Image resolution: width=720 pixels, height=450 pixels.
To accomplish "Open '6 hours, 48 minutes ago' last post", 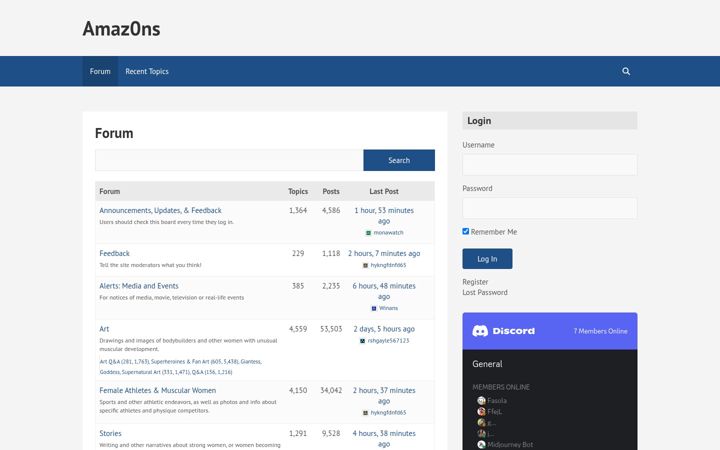I will tap(384, 292).
